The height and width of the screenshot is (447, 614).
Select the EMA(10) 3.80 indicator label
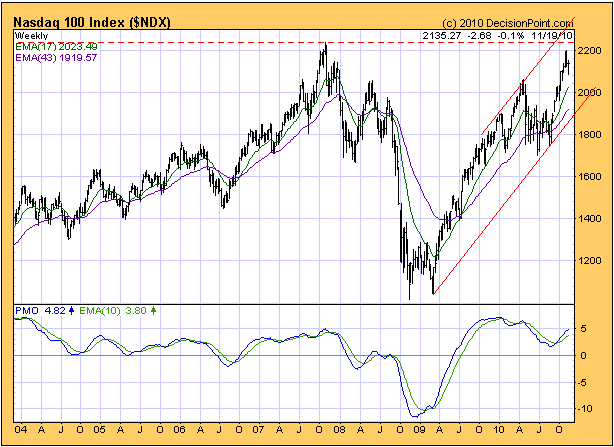[x=112, y=311]
